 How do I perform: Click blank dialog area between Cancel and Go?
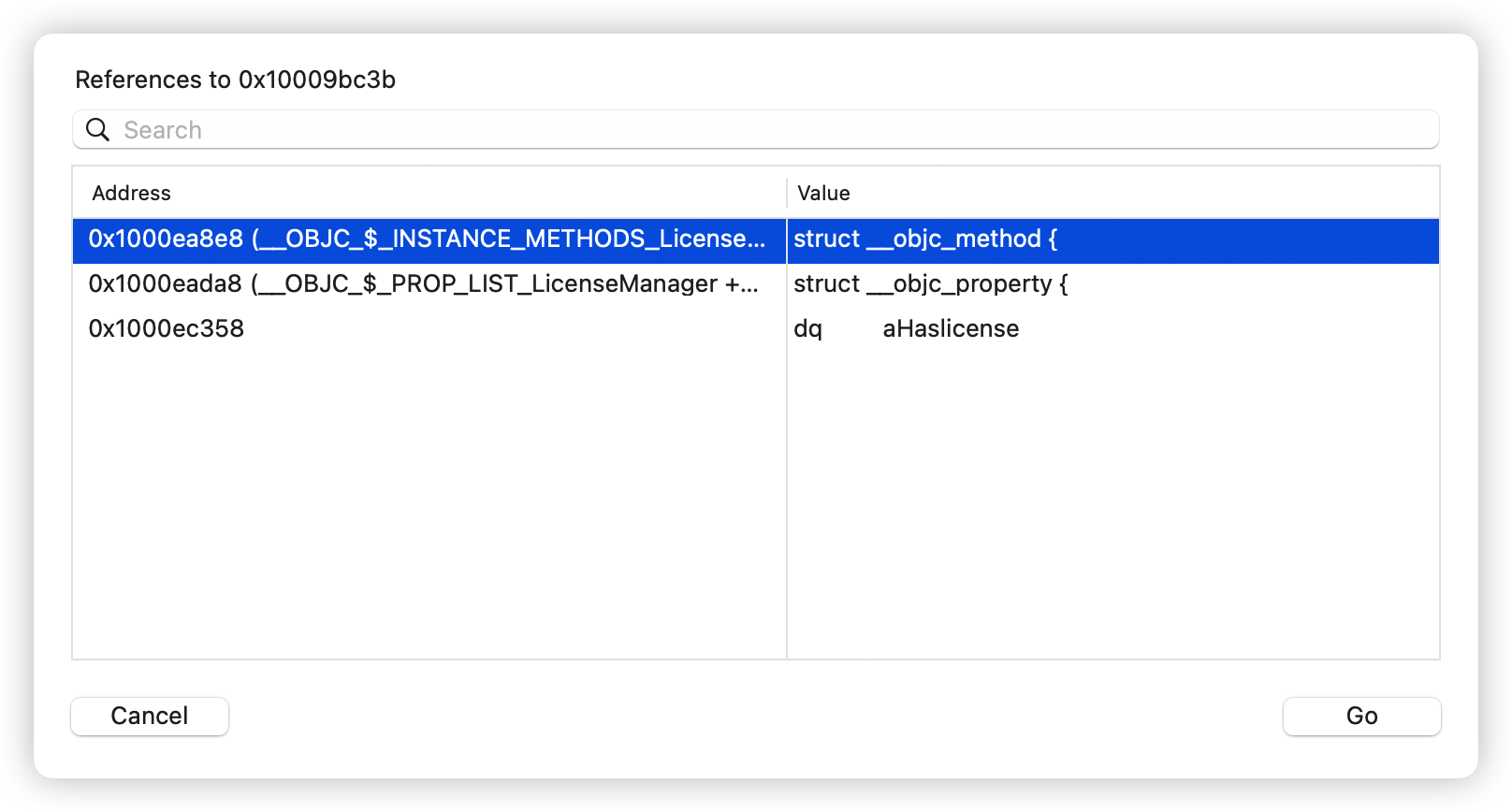tap(756, 716)
